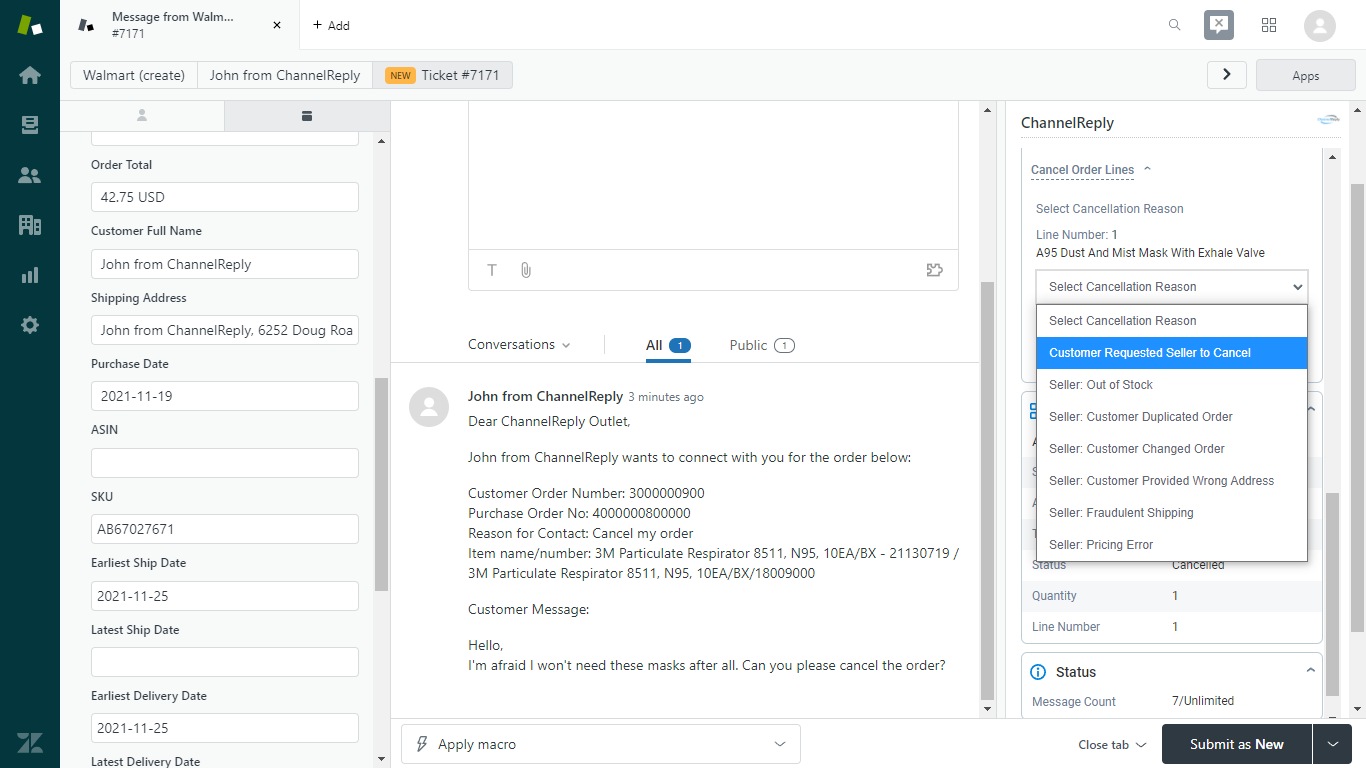Screen dimensions: 1366x768
Task: Click the Apply macro lightning icon
Action: pos(422,744)
